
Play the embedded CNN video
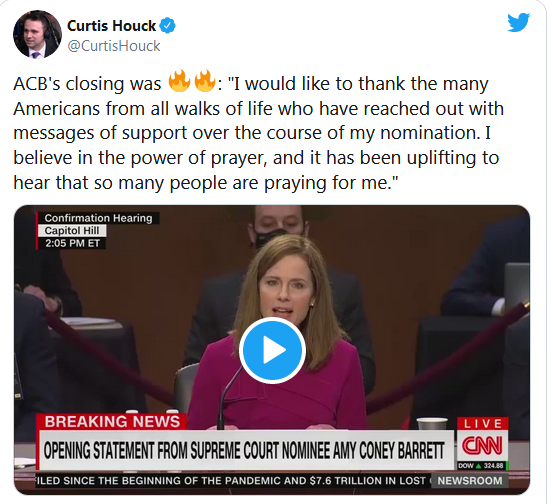(x=272, y=350)
